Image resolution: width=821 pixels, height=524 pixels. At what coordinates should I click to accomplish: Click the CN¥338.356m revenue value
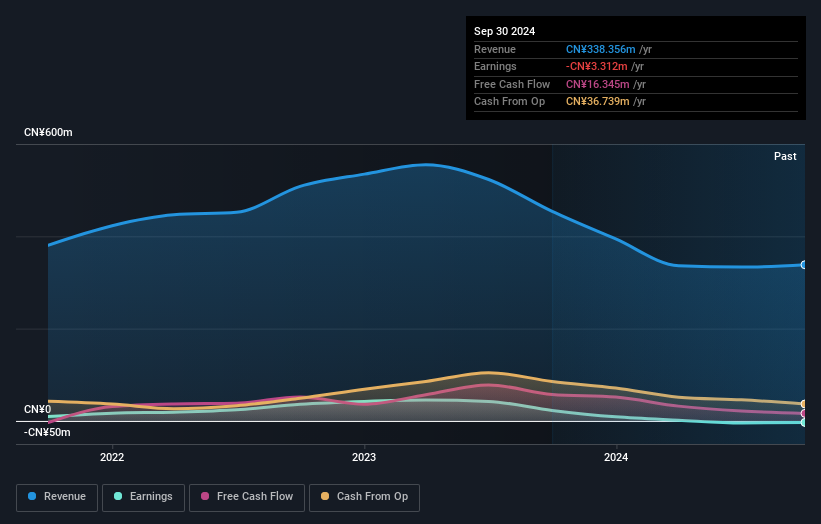point(601,49)
